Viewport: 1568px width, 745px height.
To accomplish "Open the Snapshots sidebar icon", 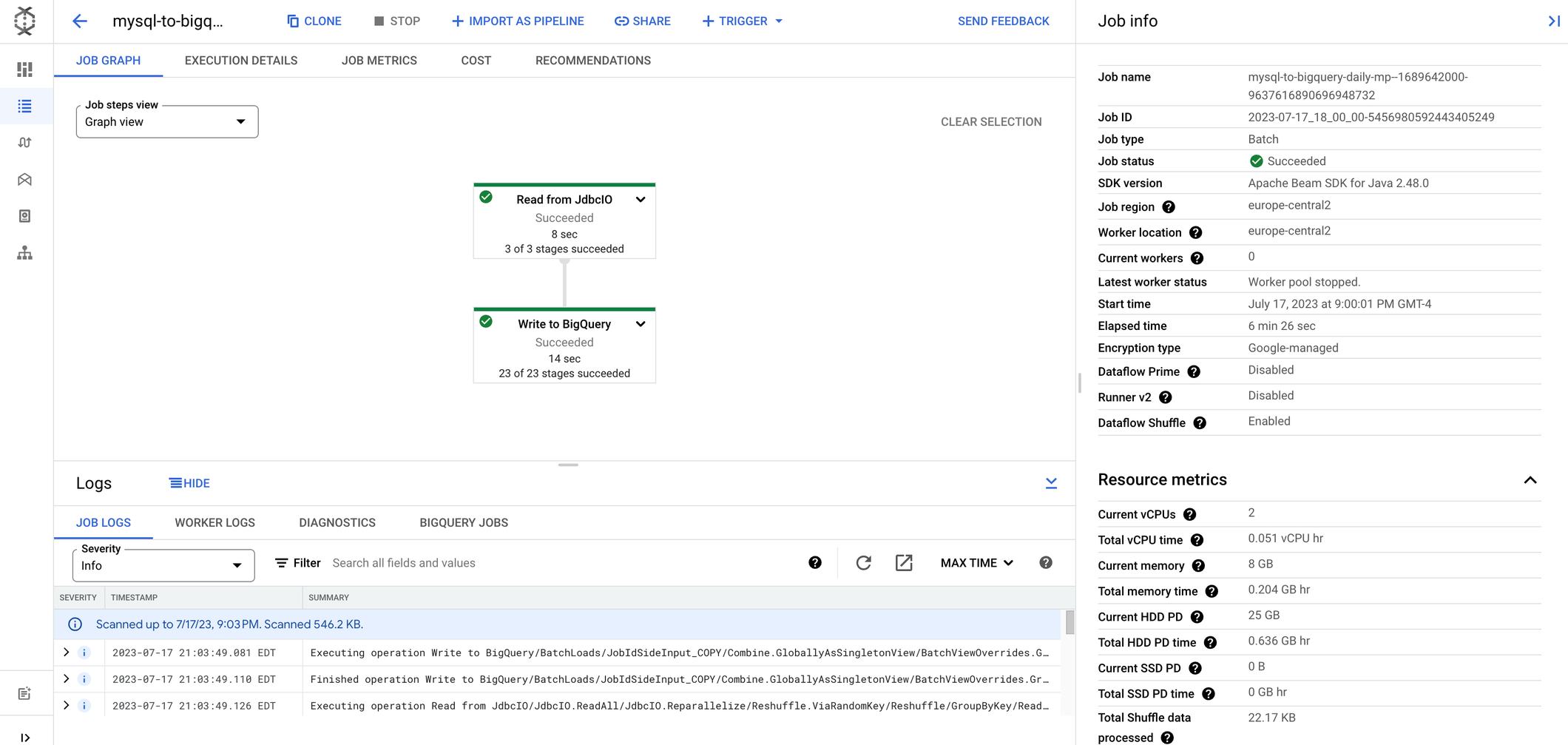I will 24,216.
